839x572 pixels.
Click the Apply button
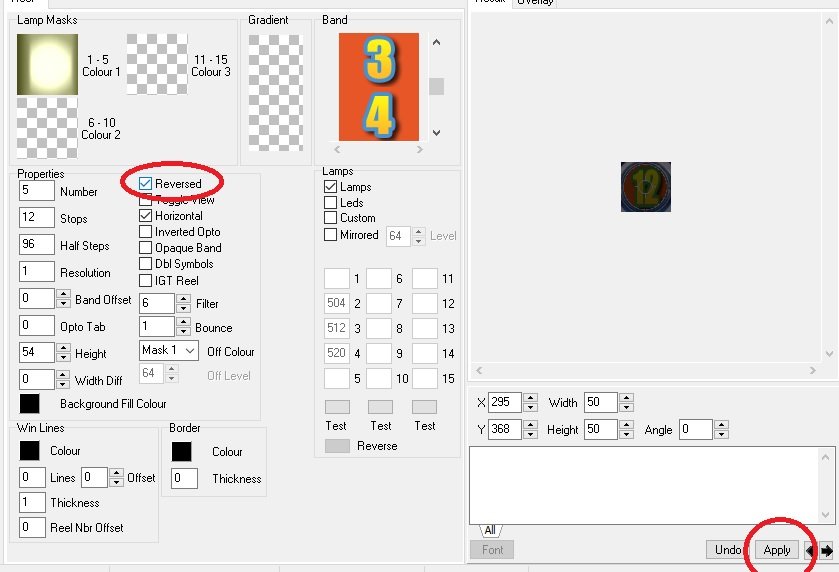pos(777,550)
